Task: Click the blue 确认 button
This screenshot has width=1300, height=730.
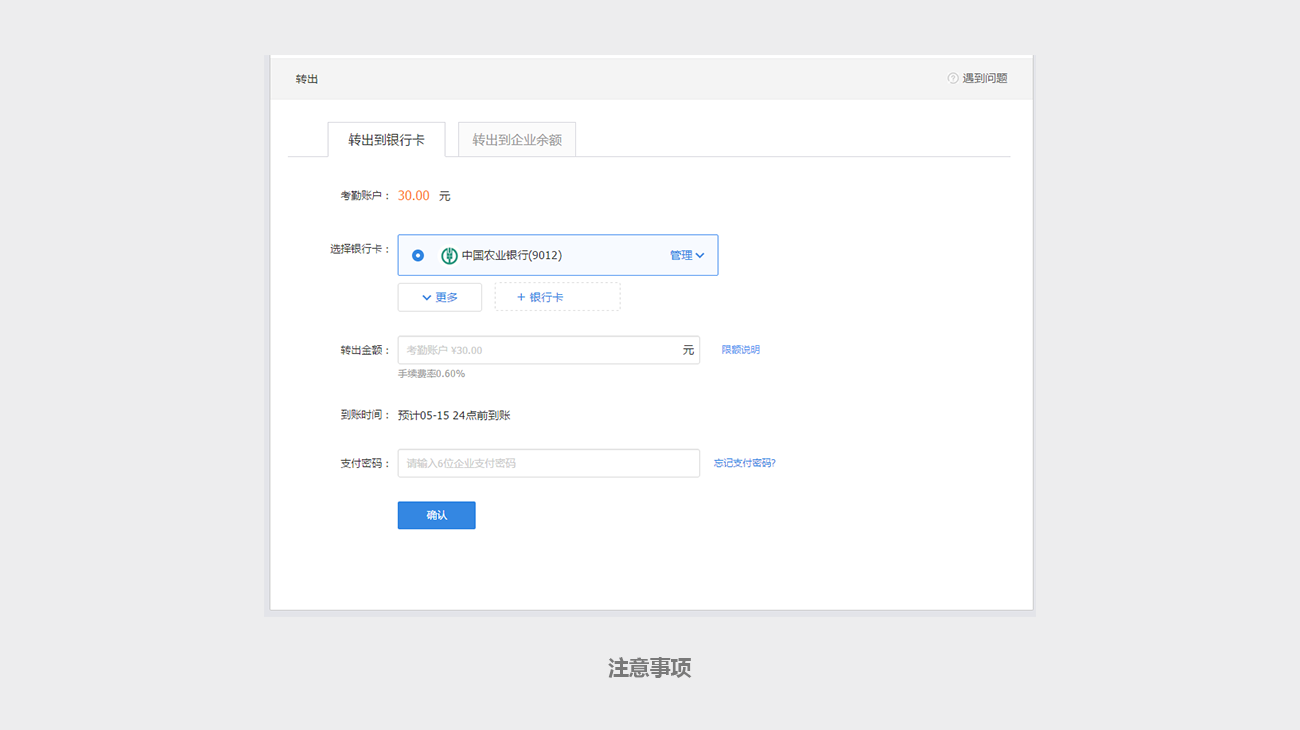Action: pyautogui.click(x=437, y=515)
